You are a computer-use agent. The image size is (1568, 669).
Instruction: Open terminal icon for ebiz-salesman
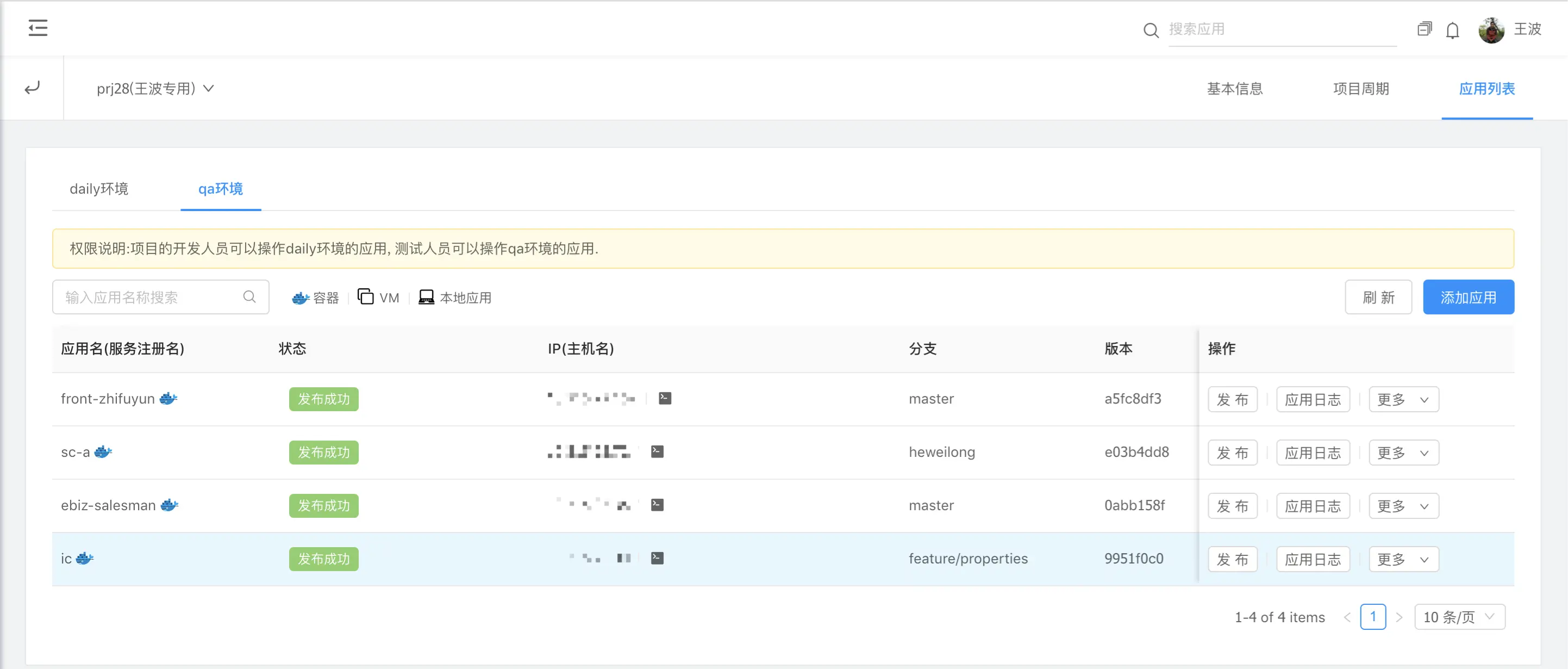coord(657,505)
